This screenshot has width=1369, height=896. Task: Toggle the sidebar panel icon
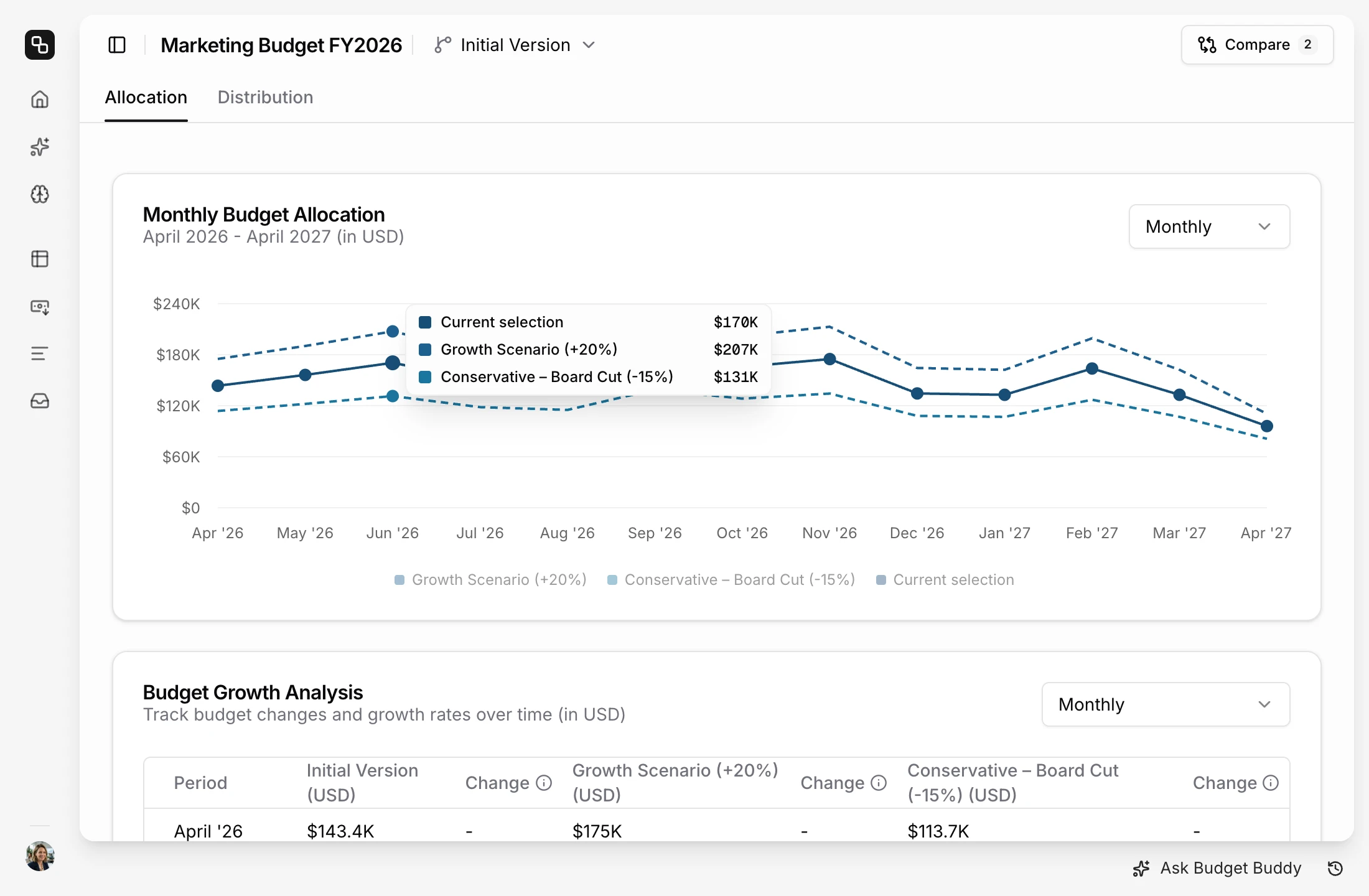117,45
